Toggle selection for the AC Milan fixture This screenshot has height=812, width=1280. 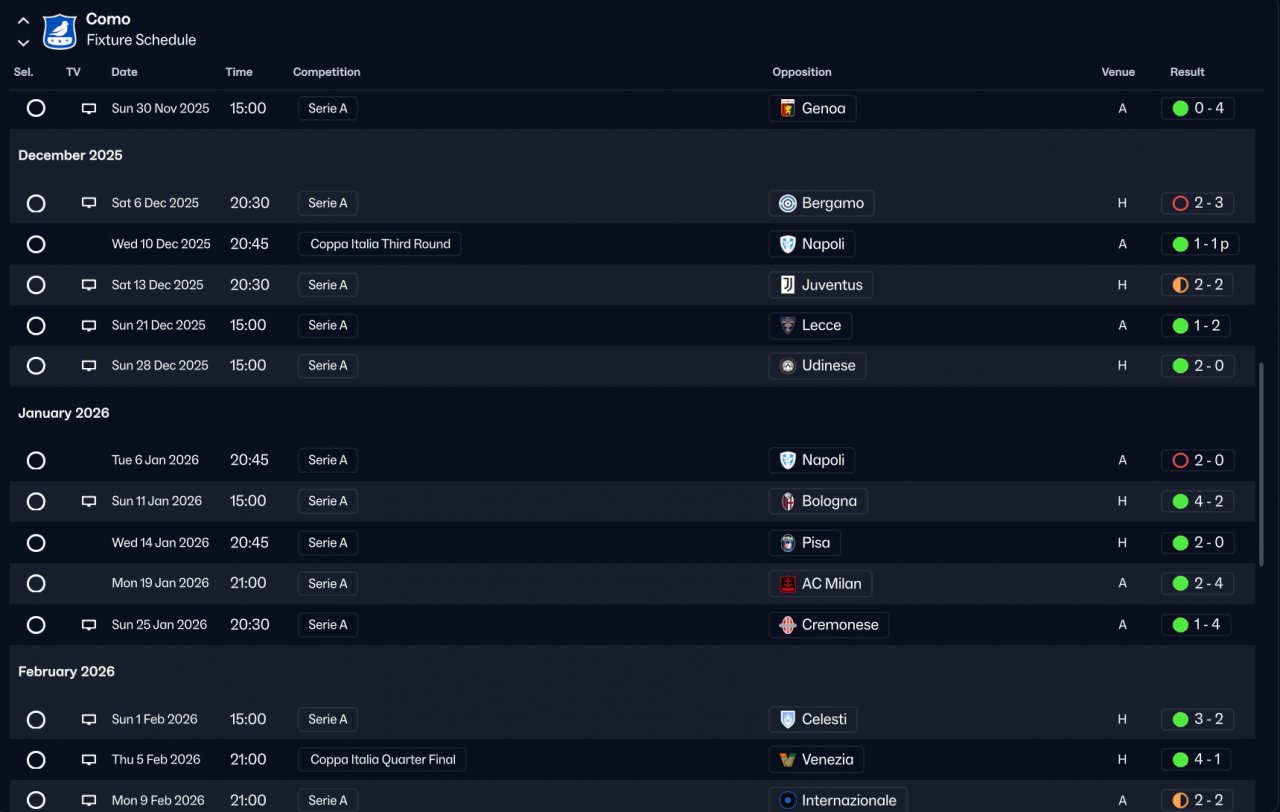[x=36, y=583]
